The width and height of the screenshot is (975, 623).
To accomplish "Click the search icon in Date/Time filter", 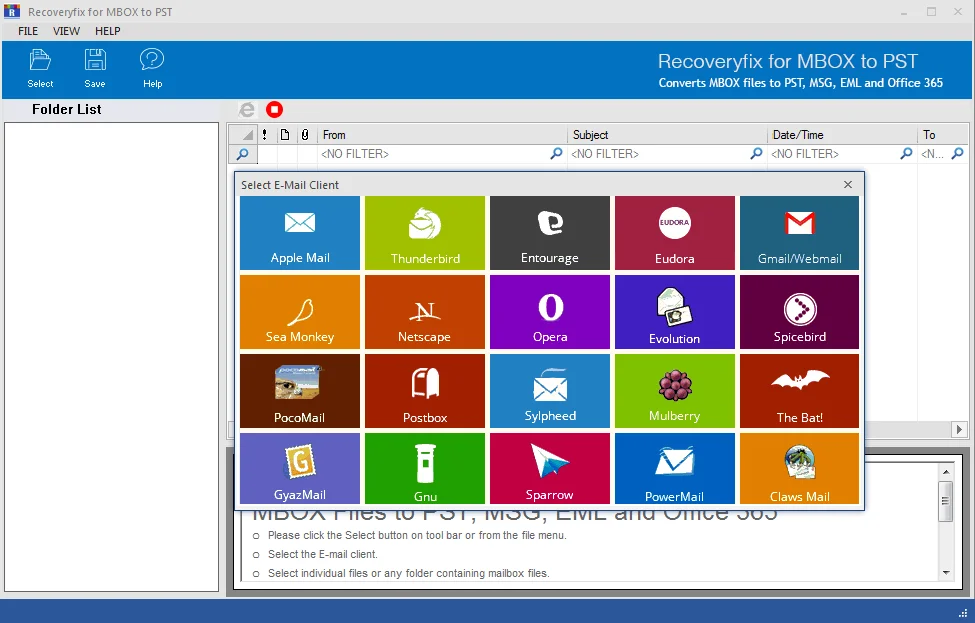I will pyautogui.click(x=907, y=153).
